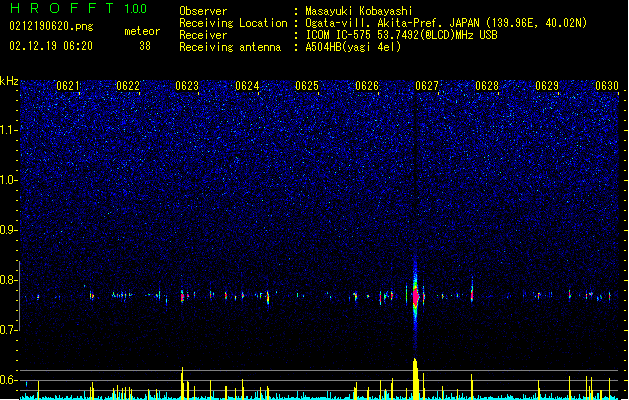629x400 pixels.
Task: Click the receiver value ICOM IC-575 53.7492 MHz
Action: pyautogui.click(x=401, y=35)
